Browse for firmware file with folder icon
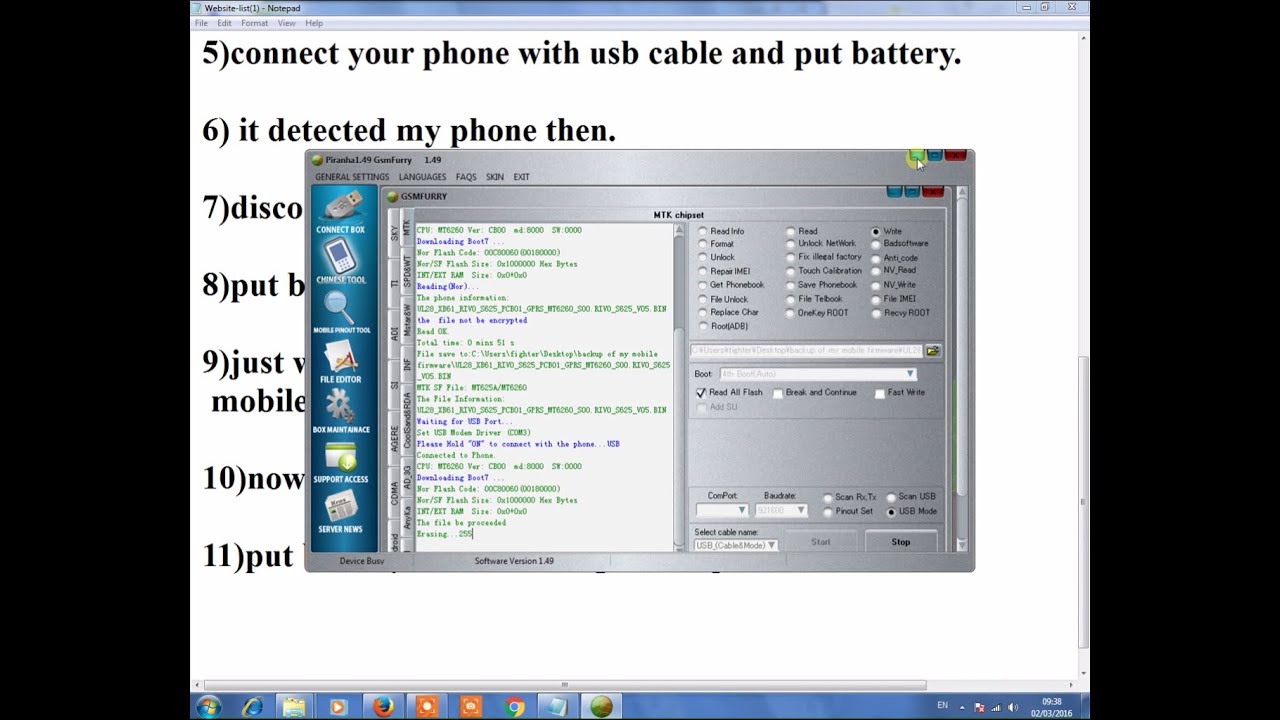 click(x=932, y=351)
